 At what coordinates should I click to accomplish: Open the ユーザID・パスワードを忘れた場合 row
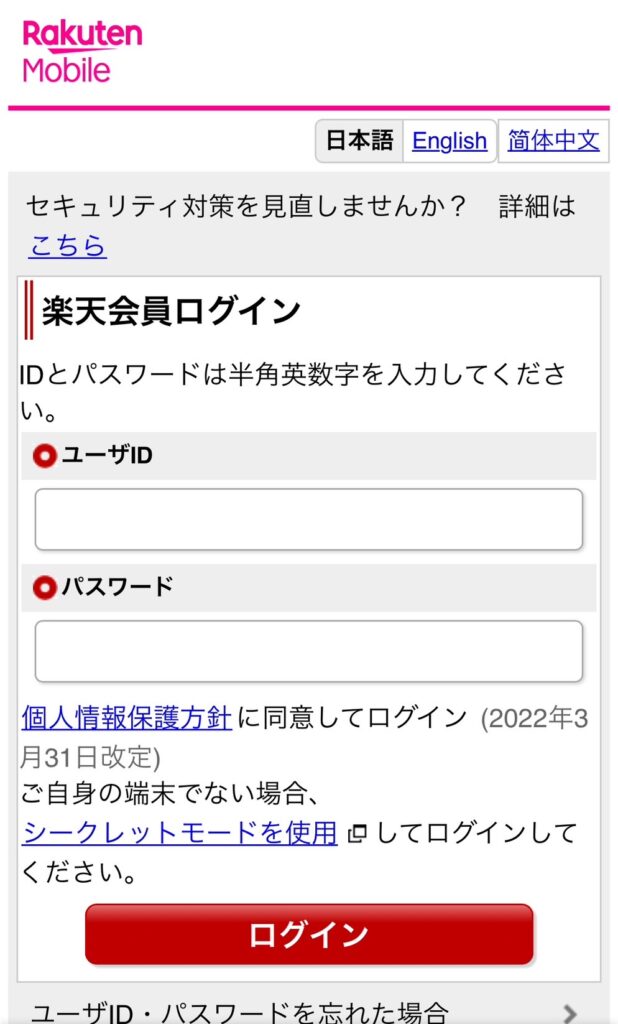pyautogui.click(x=240, y=1012)
